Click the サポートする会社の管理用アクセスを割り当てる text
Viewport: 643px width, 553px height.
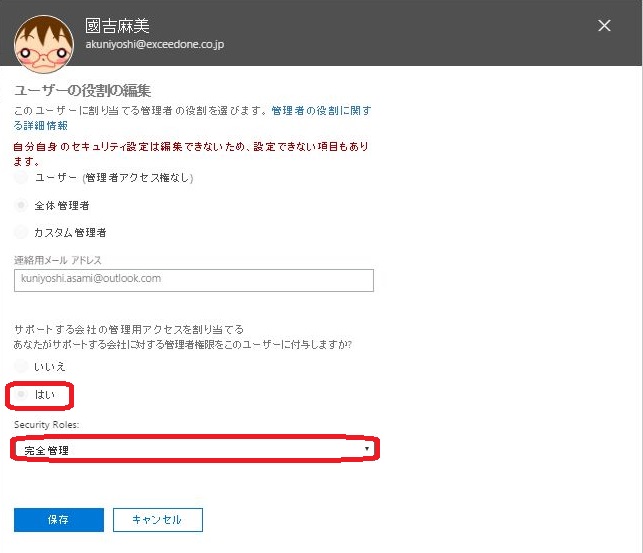point(129,329)
